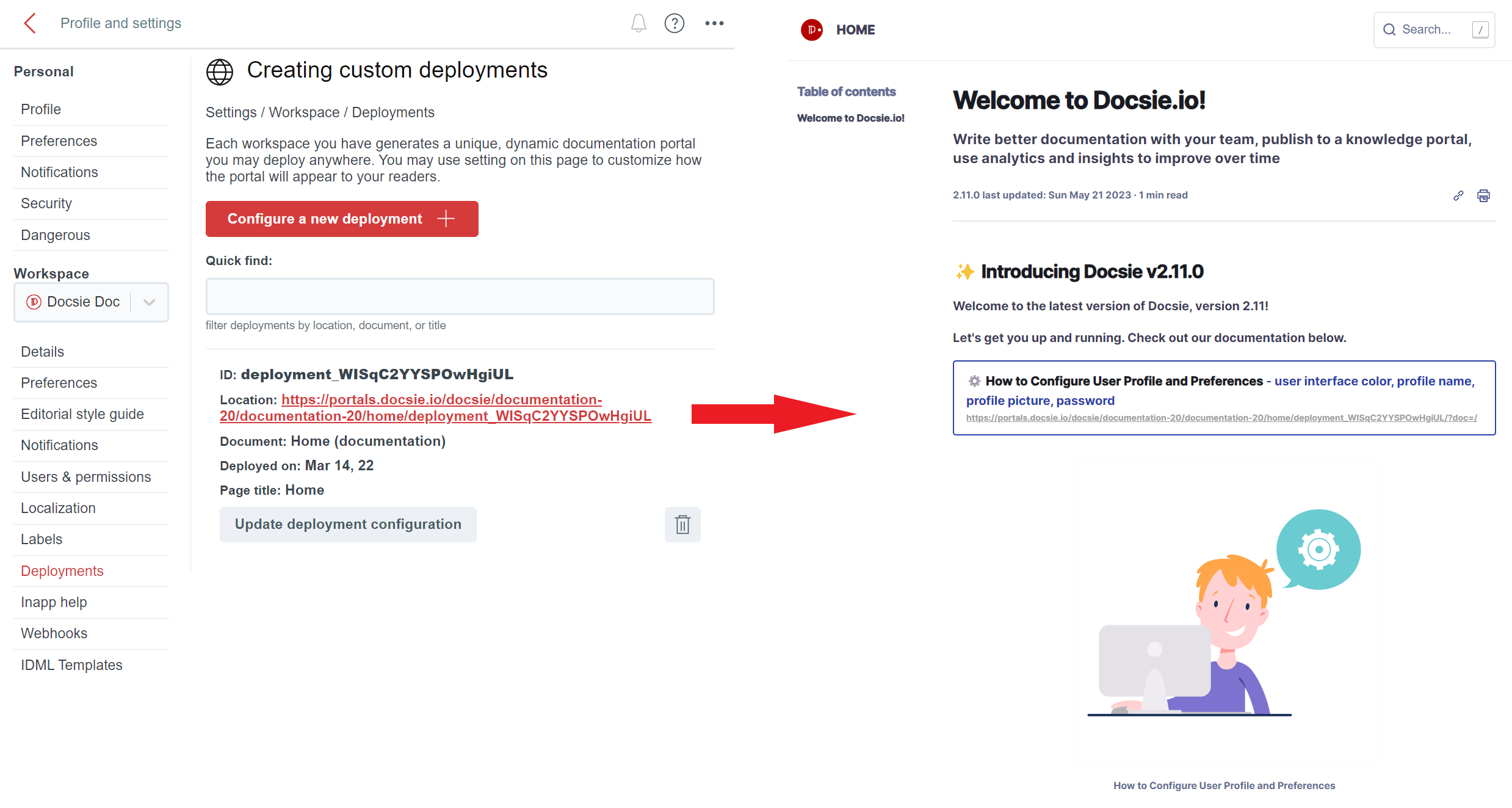The image size is (1512, 808).
Task: Open How to Configure User Profile link
Action: [x=1124, y=381]
